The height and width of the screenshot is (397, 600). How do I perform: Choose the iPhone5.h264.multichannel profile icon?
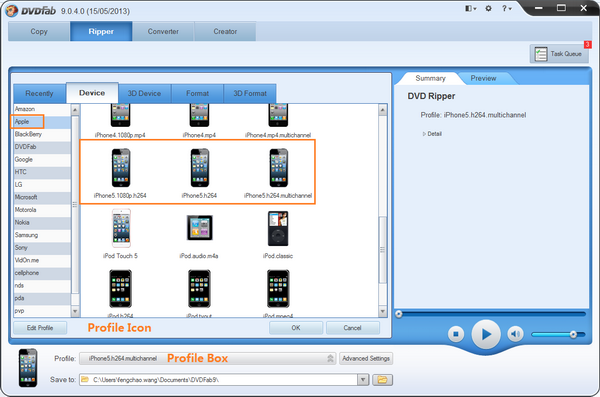278,168
